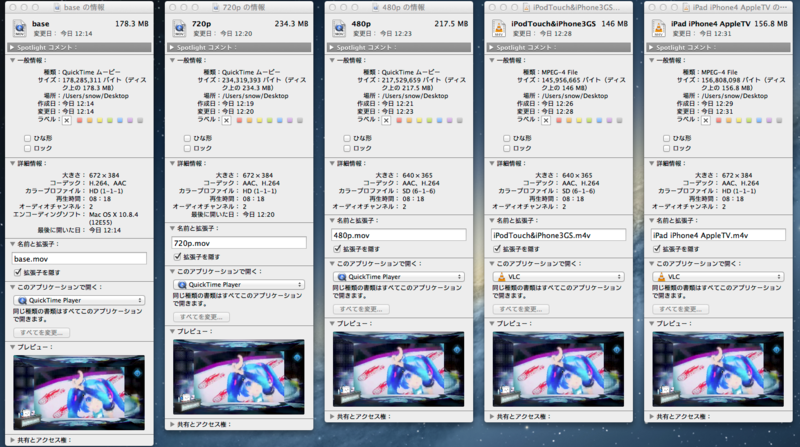Viewport: 800px width, 447px height.
Task: Click the VLC file icon in iPad iPhone4 AppleTV window
Action: point(659,29)
